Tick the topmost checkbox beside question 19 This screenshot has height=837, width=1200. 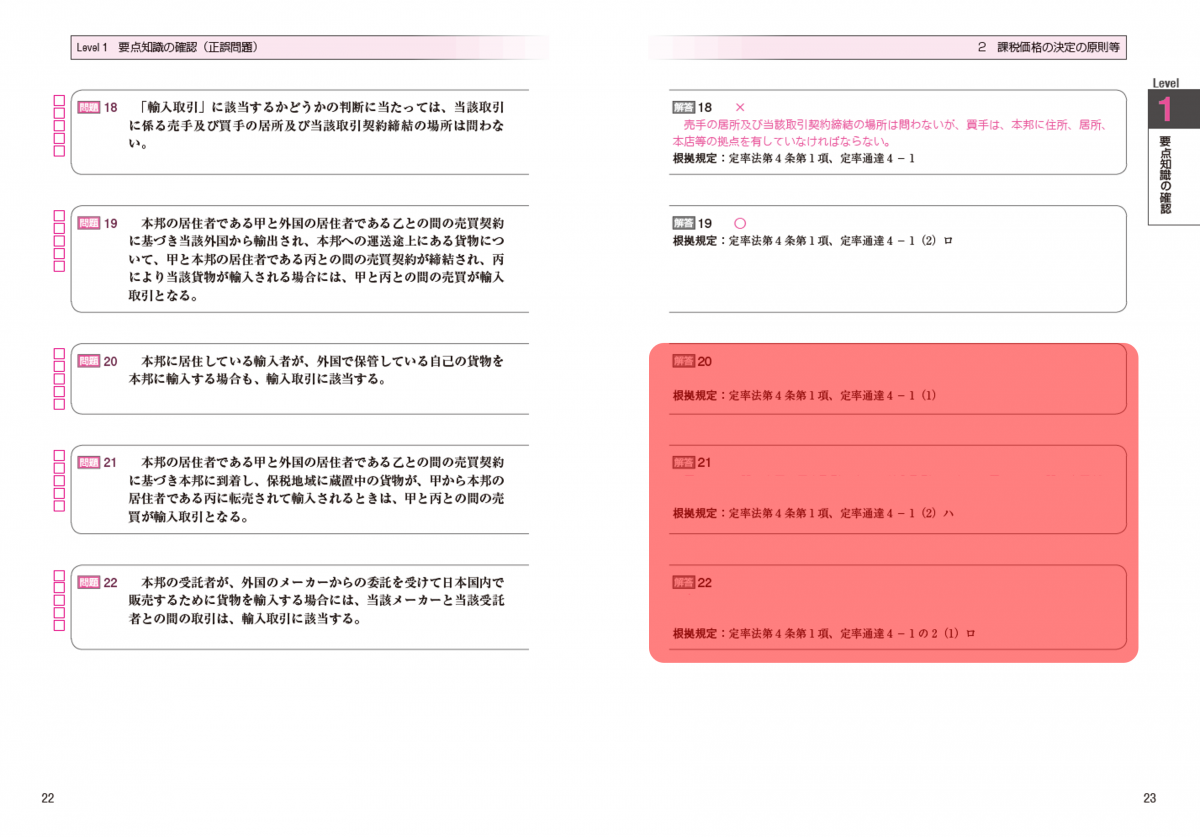click(x=59, y=216)
